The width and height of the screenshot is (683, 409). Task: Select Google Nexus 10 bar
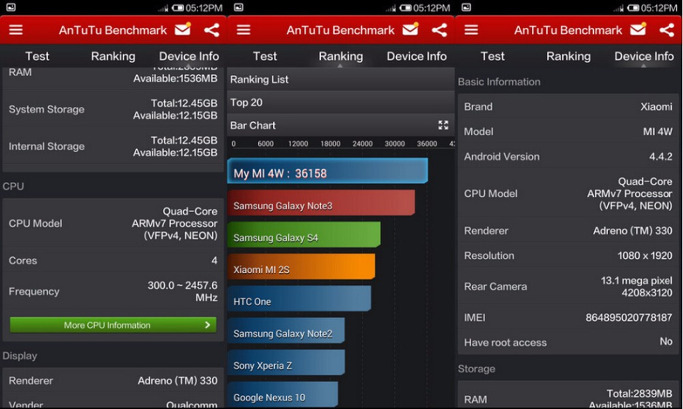pos(283,395)
